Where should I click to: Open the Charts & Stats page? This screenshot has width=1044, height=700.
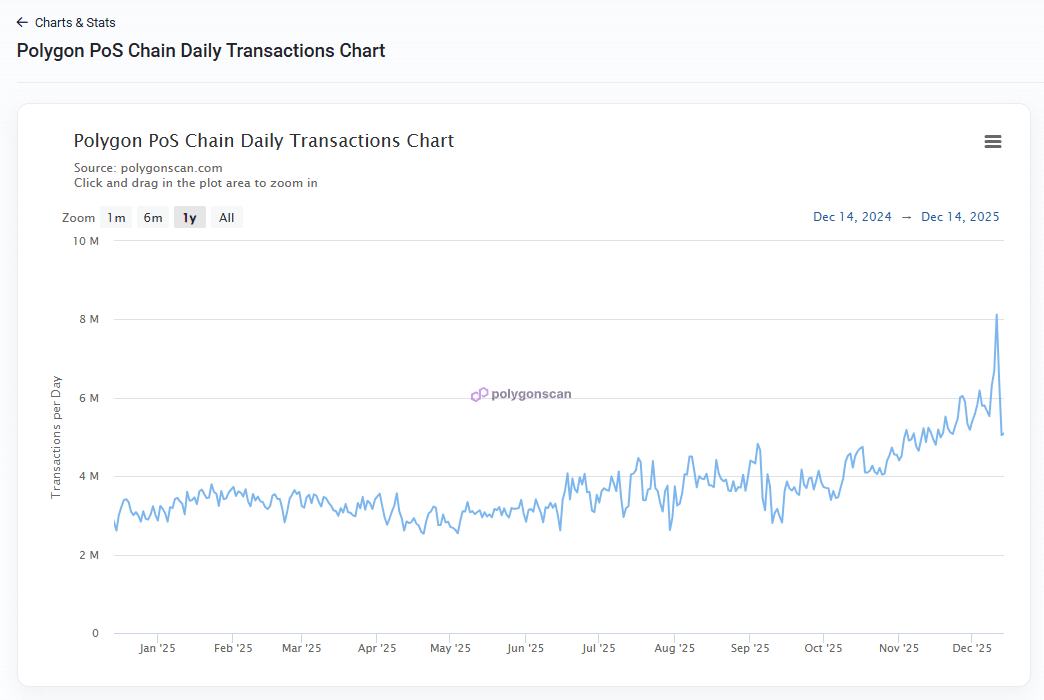73,22
